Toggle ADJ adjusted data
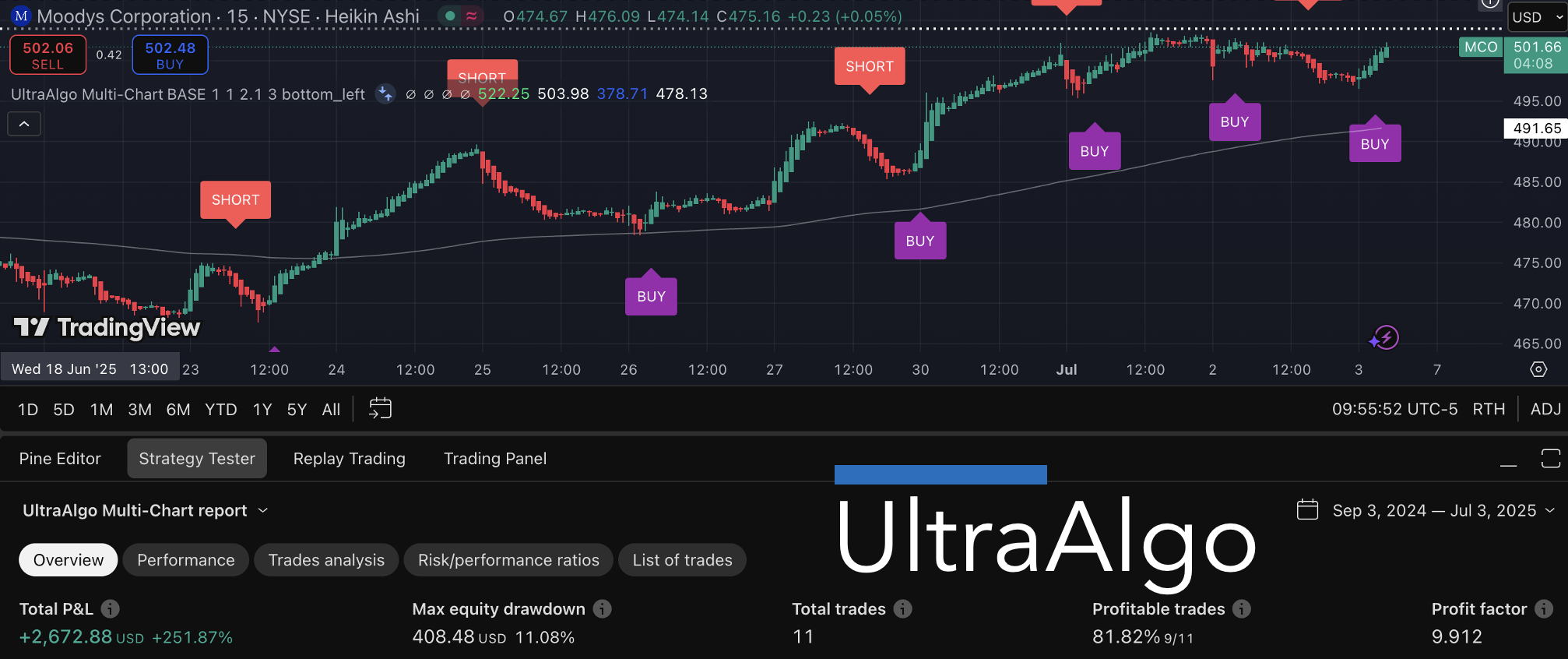 tap(1545, 409)
